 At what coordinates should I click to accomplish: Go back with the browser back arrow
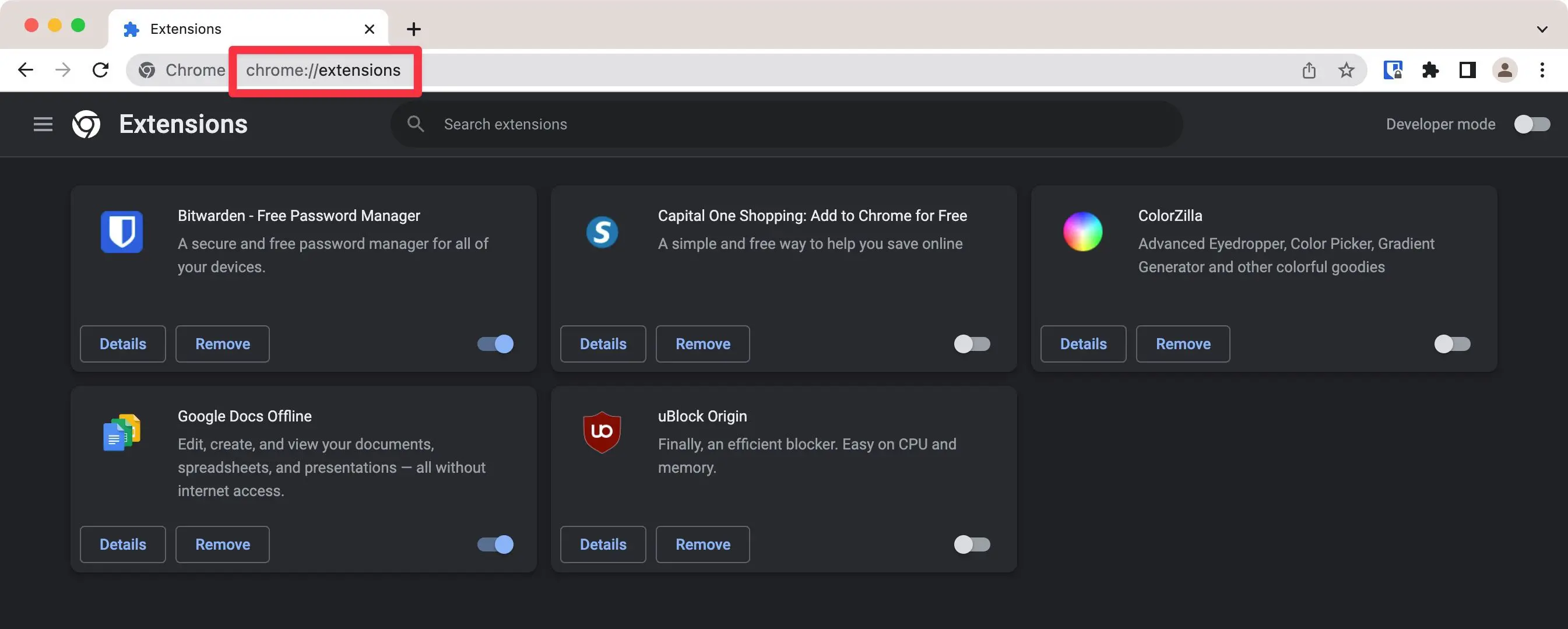point(26,70)
